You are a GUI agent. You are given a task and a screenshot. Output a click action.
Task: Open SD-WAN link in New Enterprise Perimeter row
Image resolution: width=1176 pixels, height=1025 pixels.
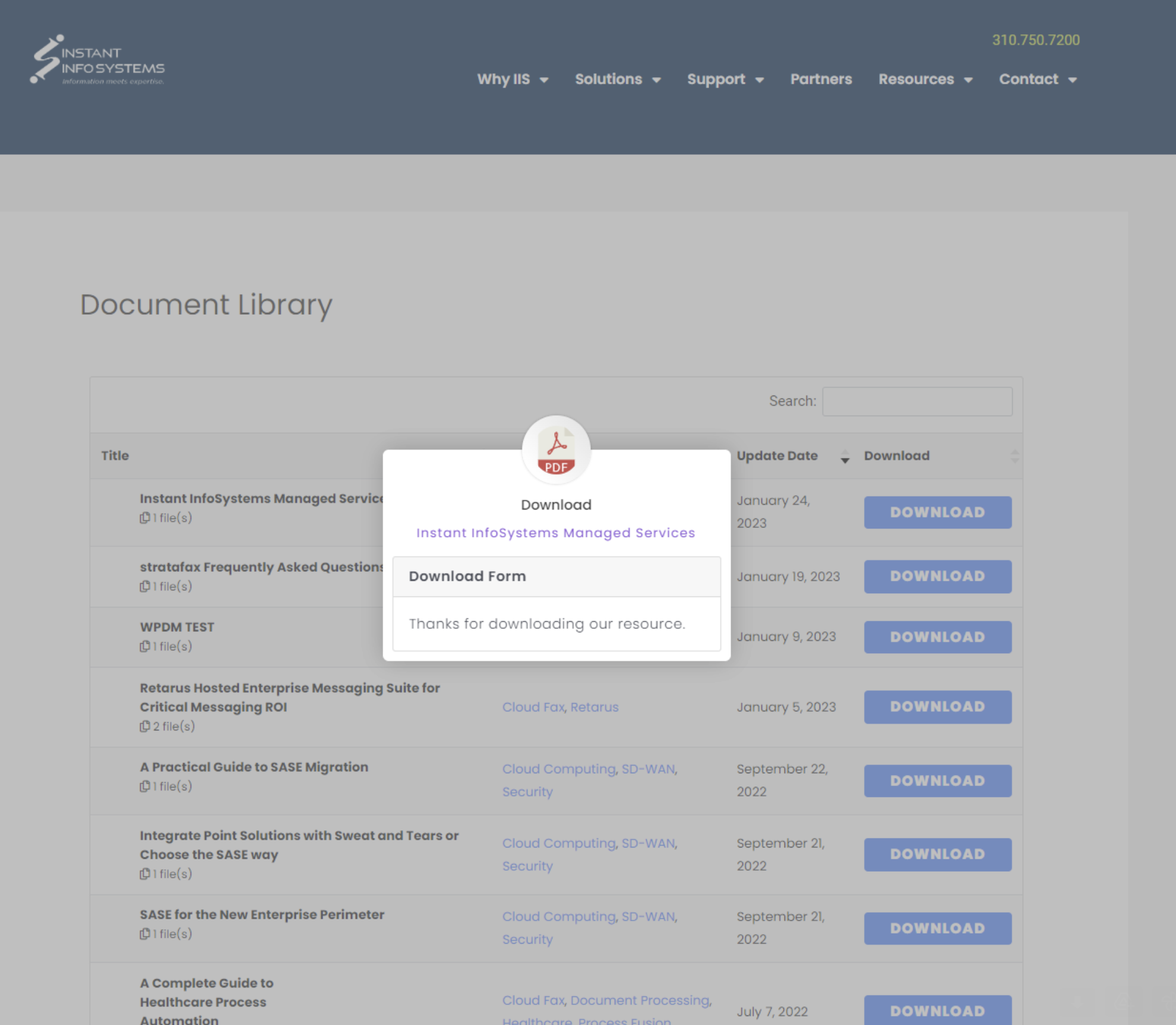[x=648, y=917]
